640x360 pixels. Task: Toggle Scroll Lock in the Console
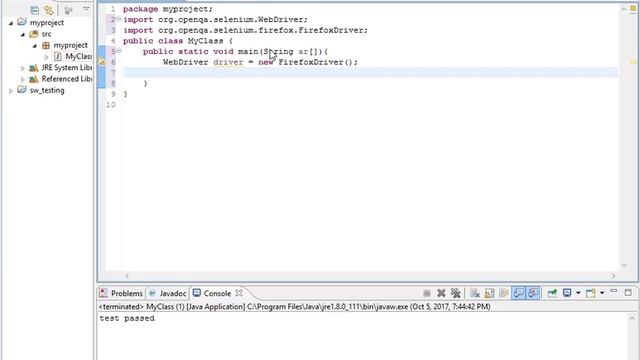pos(489,293)
